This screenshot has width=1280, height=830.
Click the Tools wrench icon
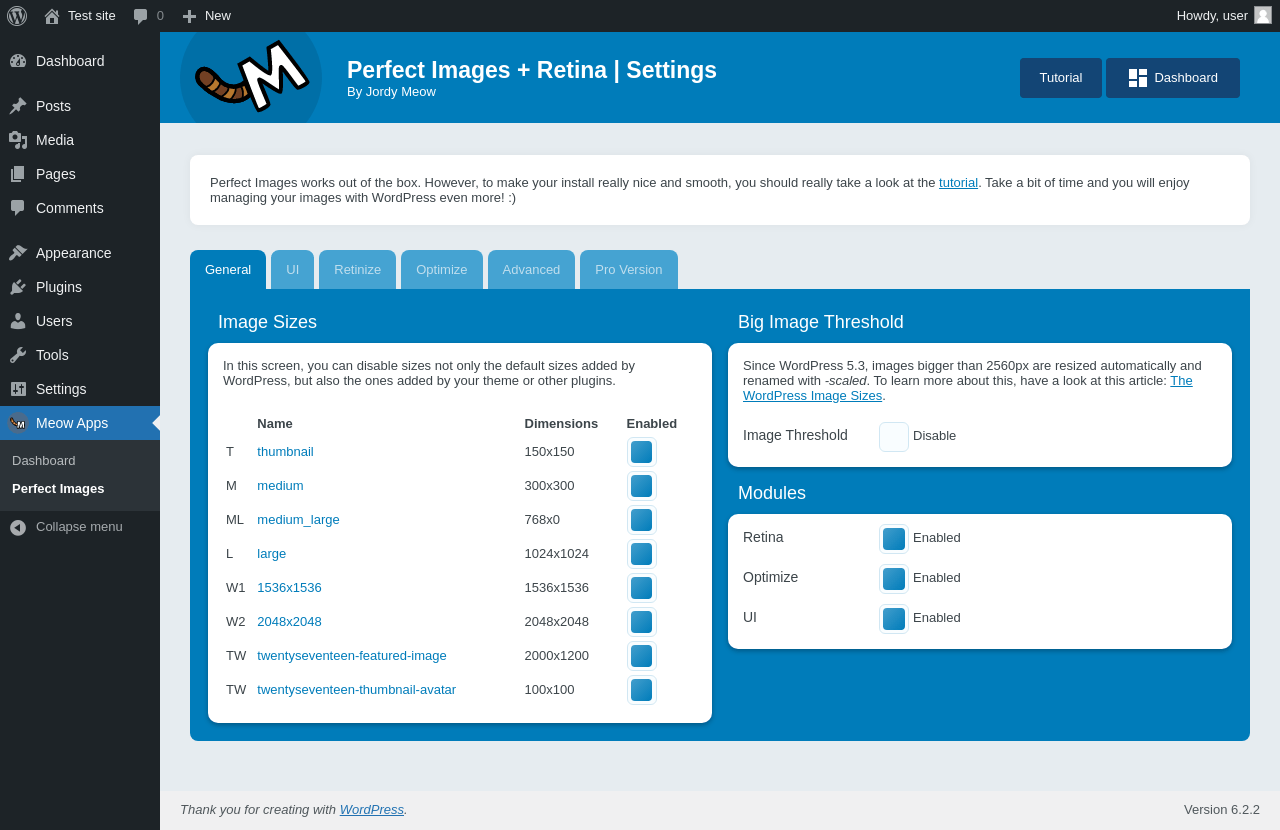(x=18, y=355)
